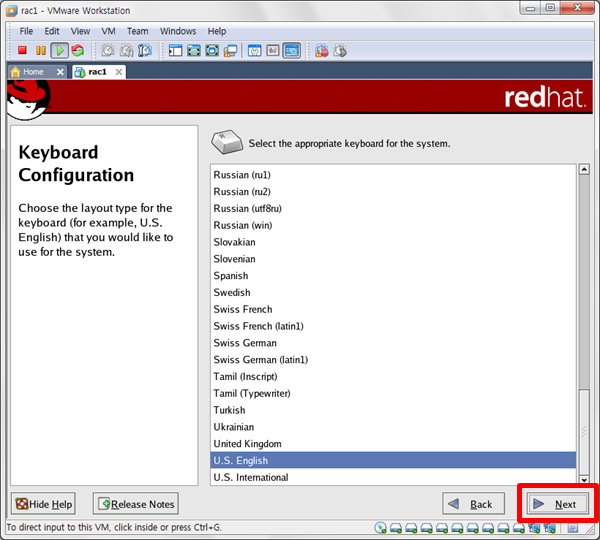Open the Help menu
This screenshot has width=600, height=540.
(217, 31)
